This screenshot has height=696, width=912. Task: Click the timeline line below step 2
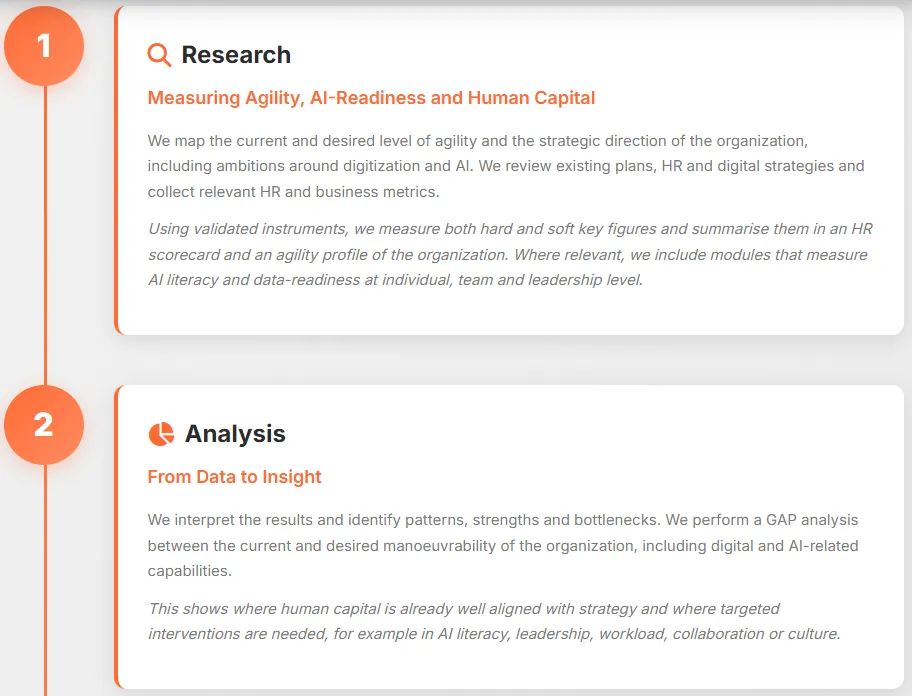tap(45, 580)
